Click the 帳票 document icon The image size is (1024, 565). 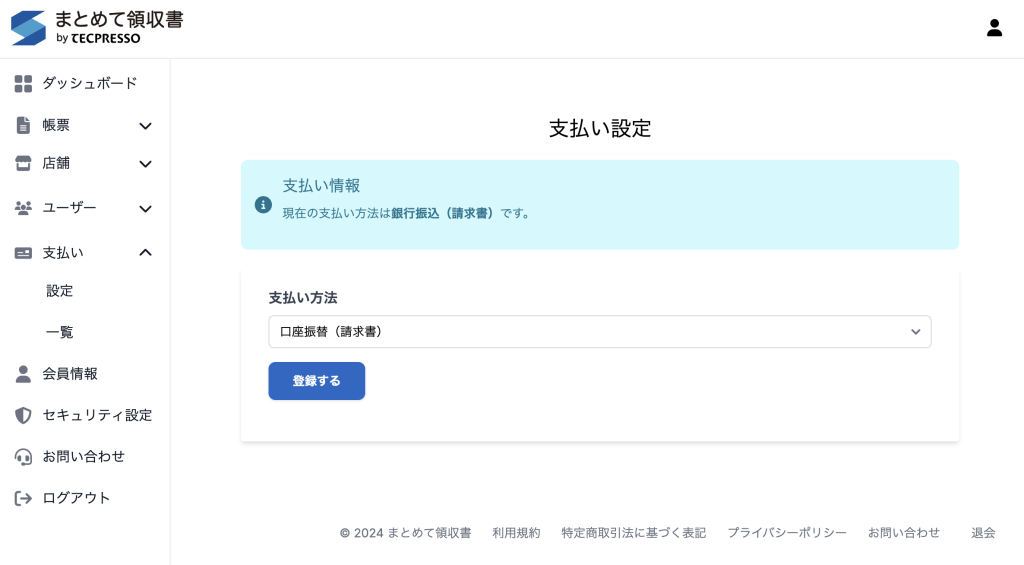click(x=23, y=126)
